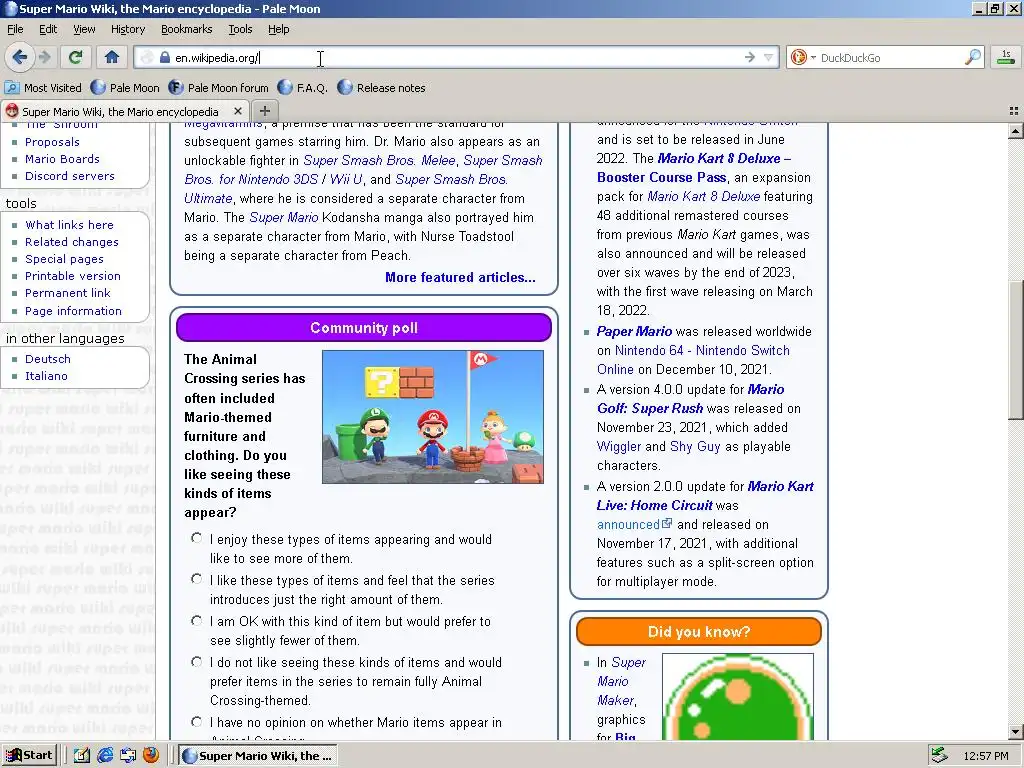The image size is (1024, 768).
Task: Open the File menu
Action: [15, 29]
